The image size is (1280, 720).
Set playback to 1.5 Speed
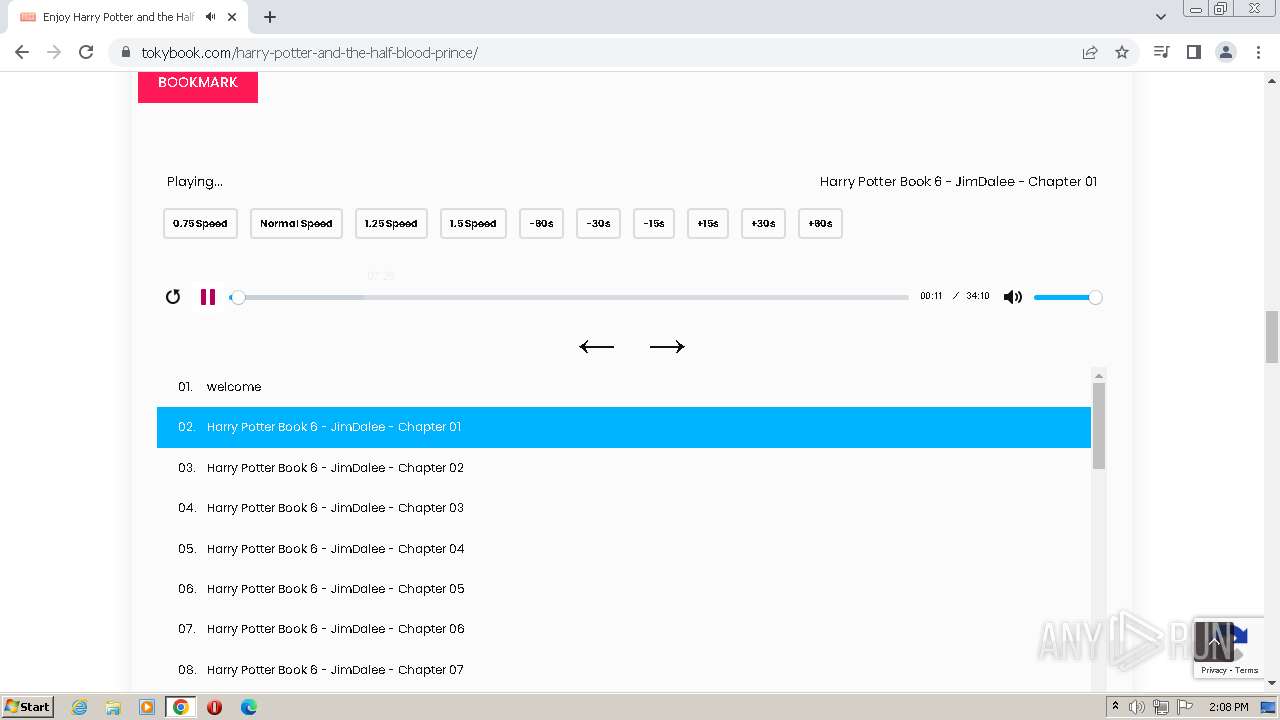(473, 224)
